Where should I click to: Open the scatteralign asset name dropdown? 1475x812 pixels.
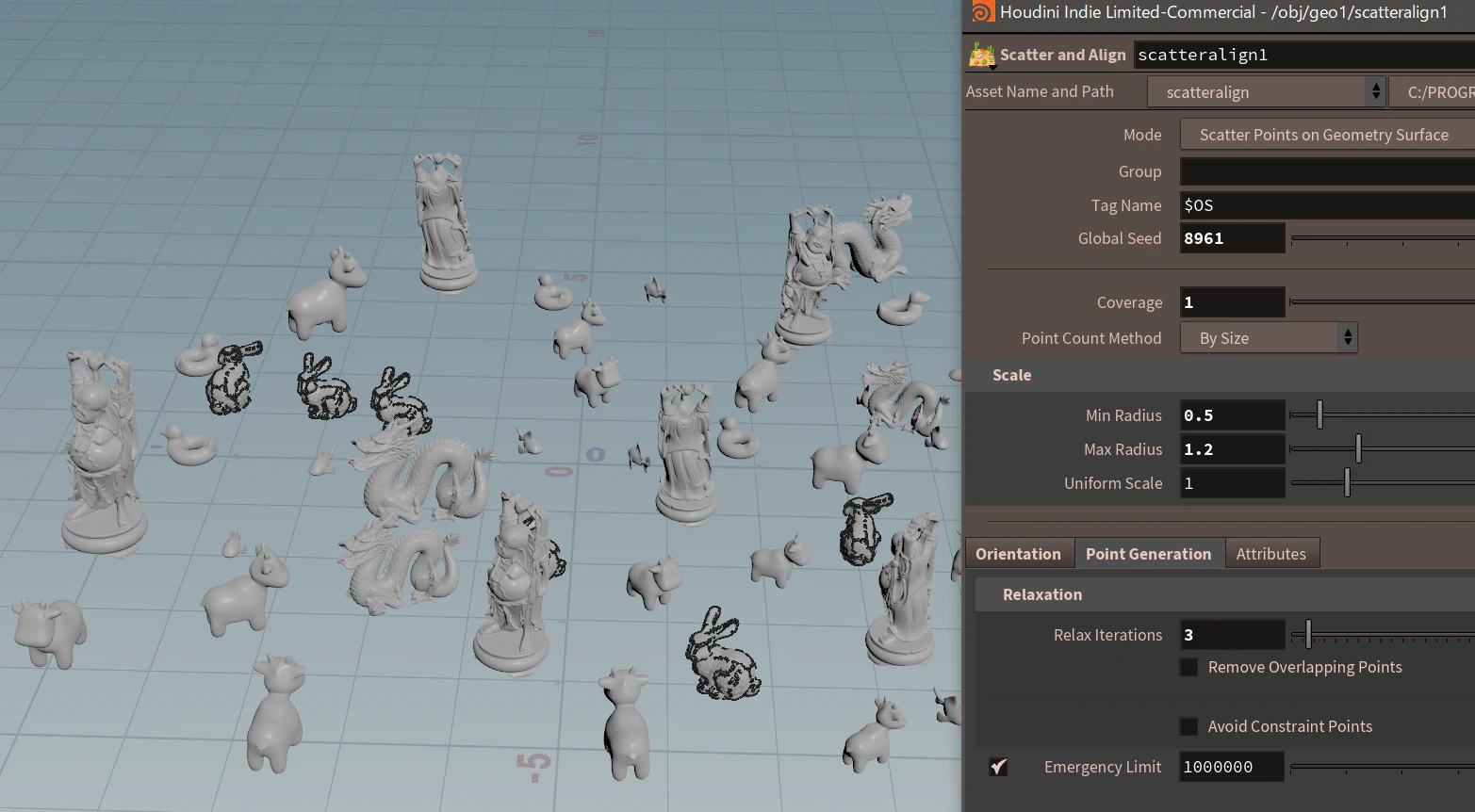(x=1266, y=91)
